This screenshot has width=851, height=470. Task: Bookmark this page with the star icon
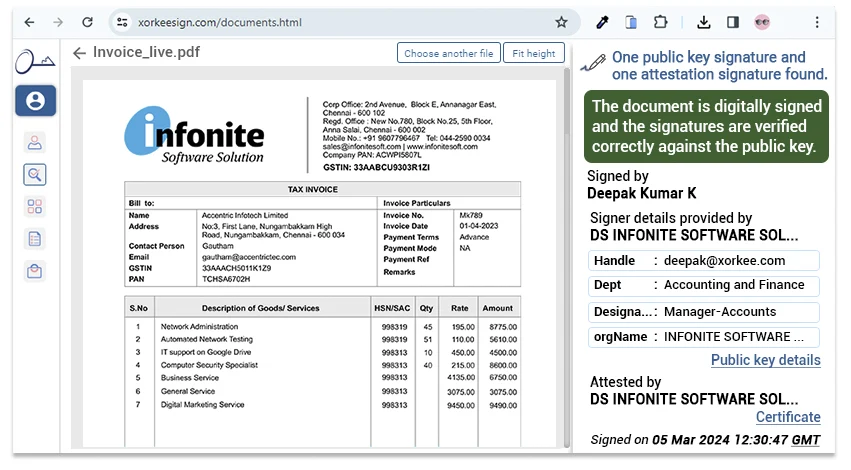[561, 22]
